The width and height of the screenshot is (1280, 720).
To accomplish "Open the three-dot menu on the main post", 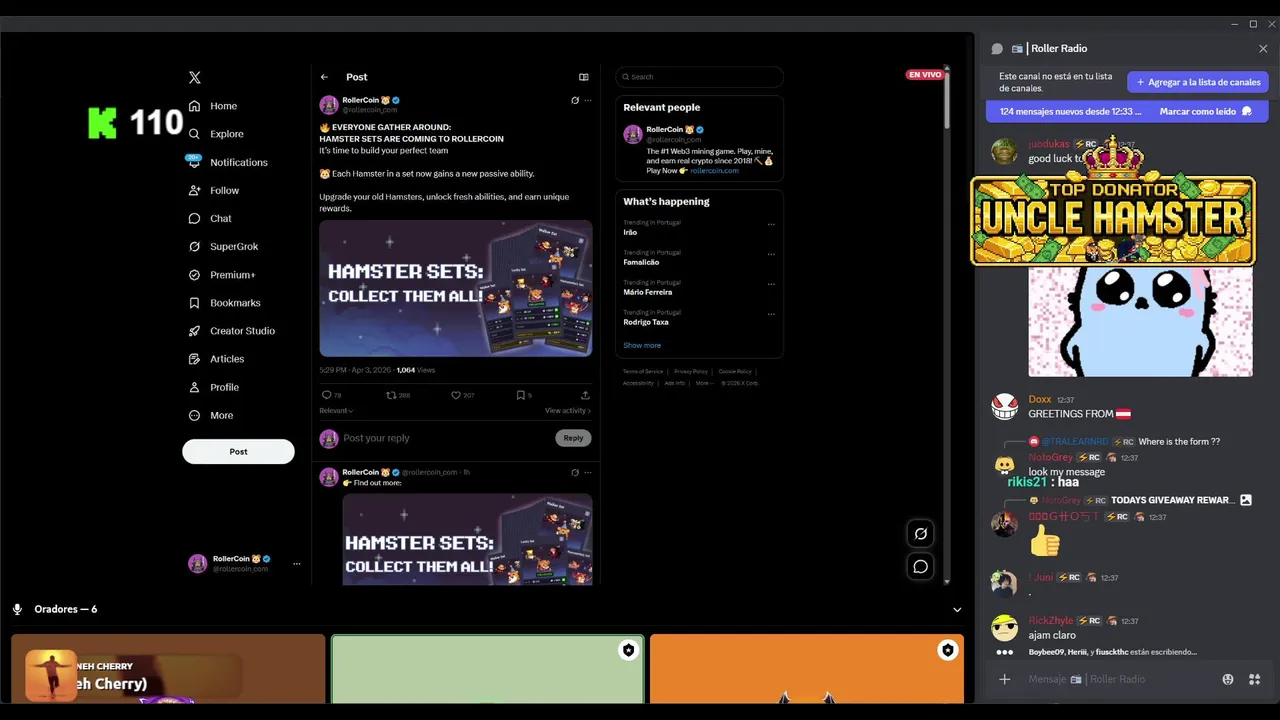I will click(588, 100).
